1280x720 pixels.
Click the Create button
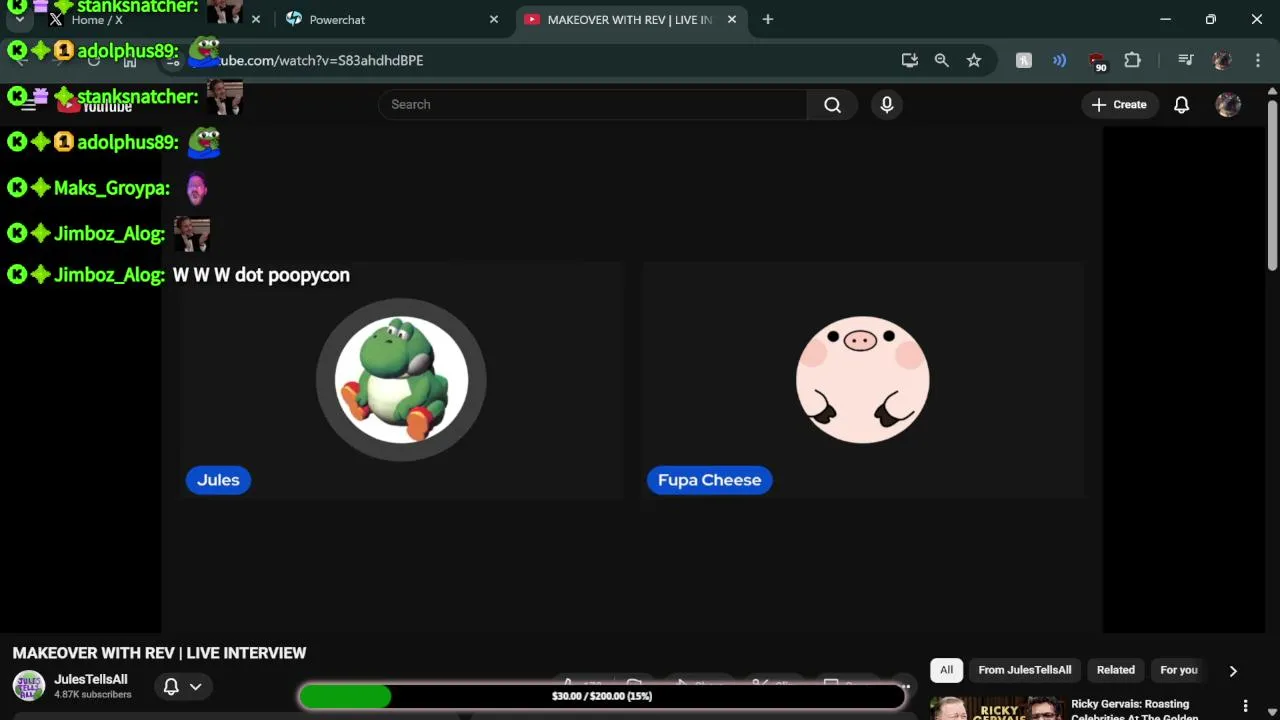coord(1119,104)
